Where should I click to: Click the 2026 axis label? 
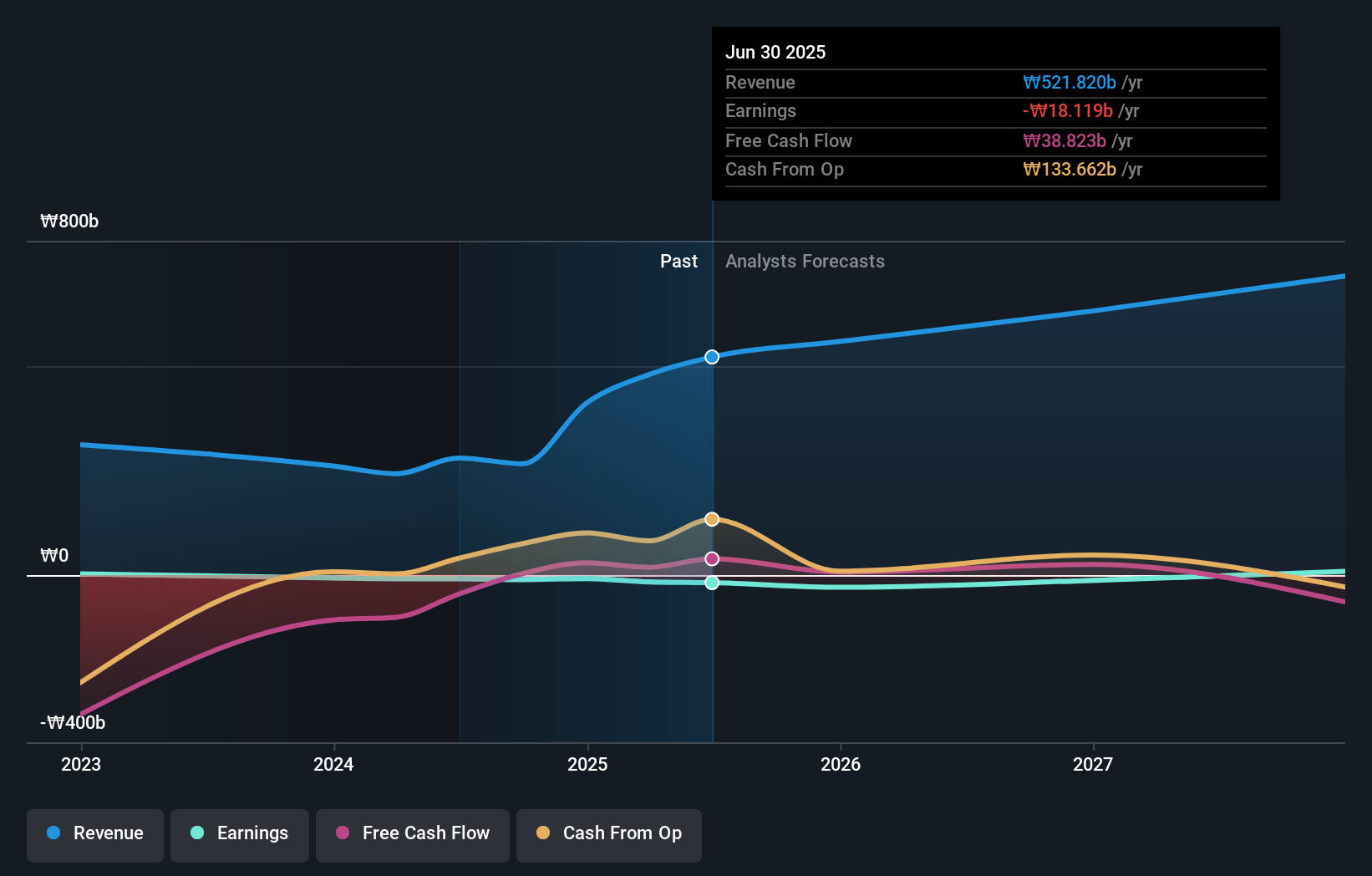pyautogui.click(x=841, y=764)
